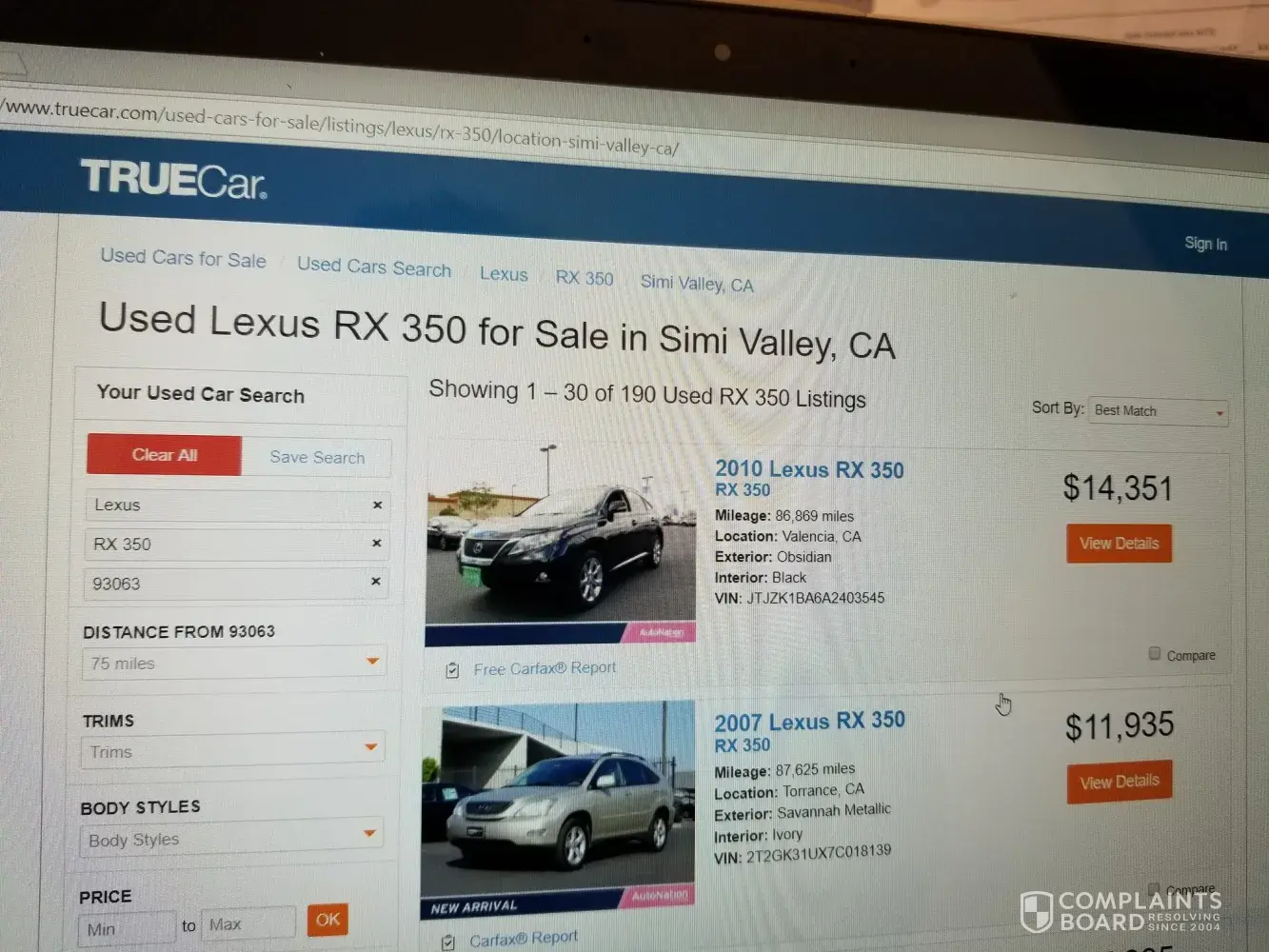The height and width of the screenshot is (952, 1269).
Task: Tick the Compare checkbox for 2010 Lexus
Action: point(1154,653)
